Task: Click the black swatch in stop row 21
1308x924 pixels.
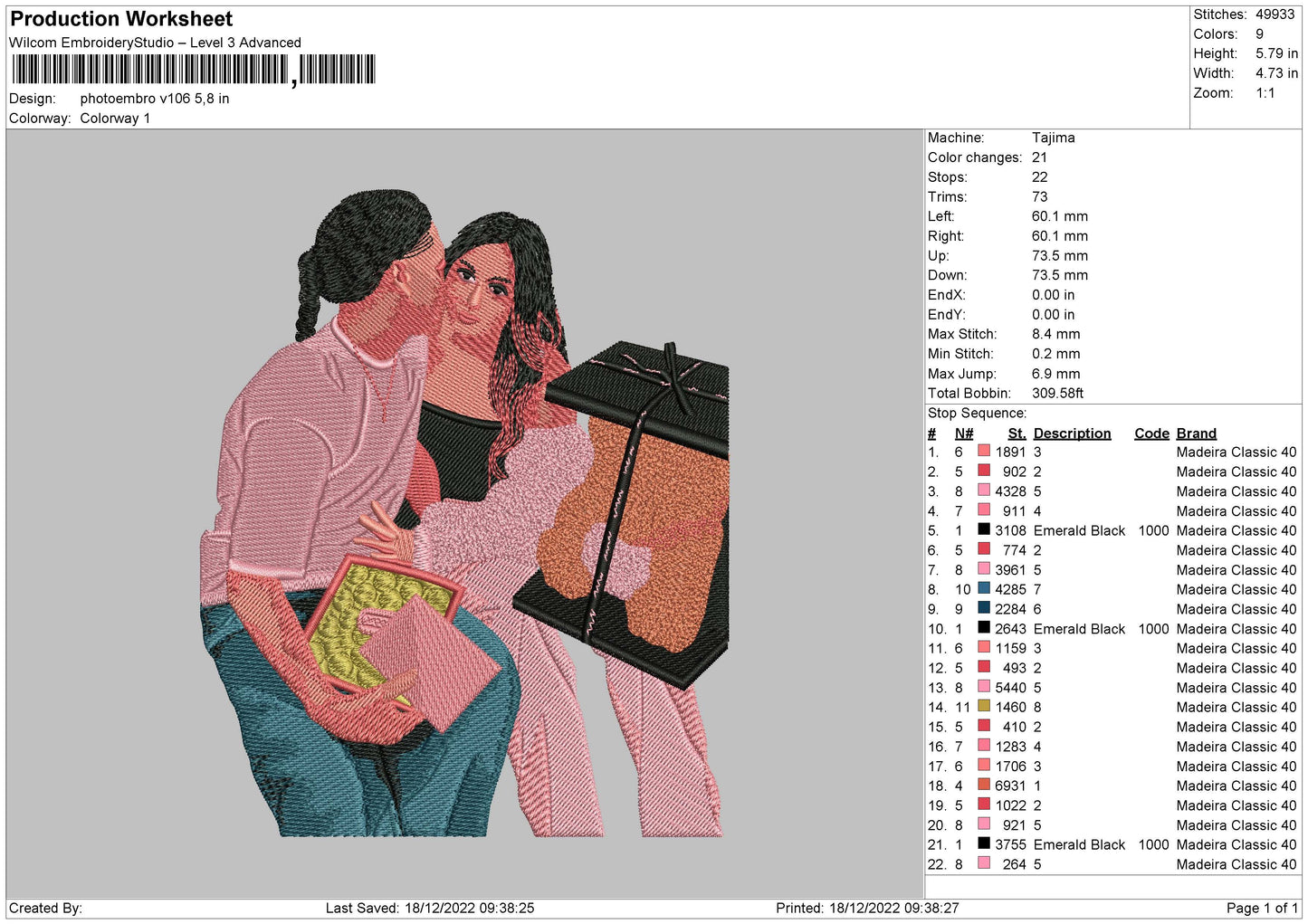Action: pos(984,843)
